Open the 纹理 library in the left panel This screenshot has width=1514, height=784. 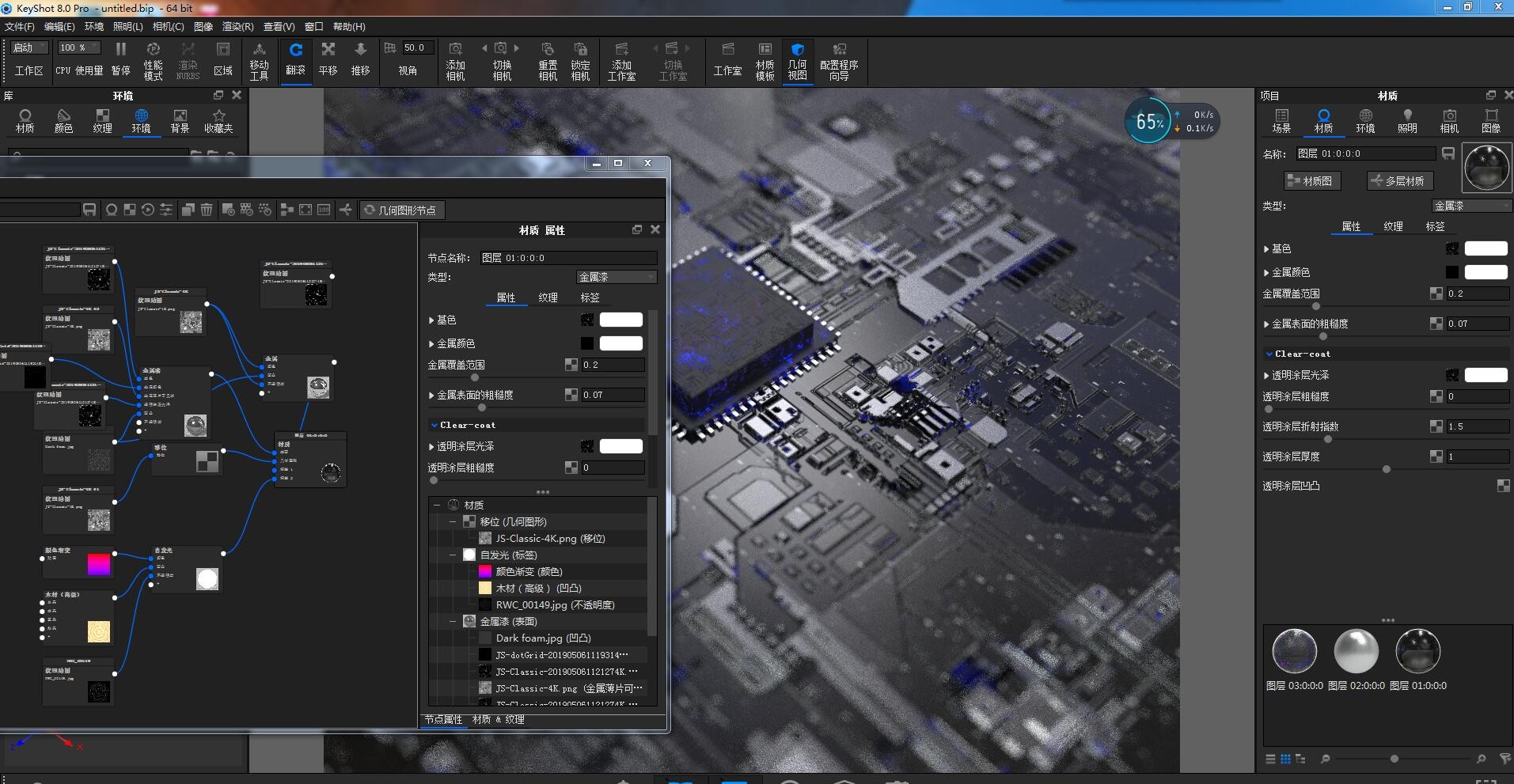click(x=102, y=121)
